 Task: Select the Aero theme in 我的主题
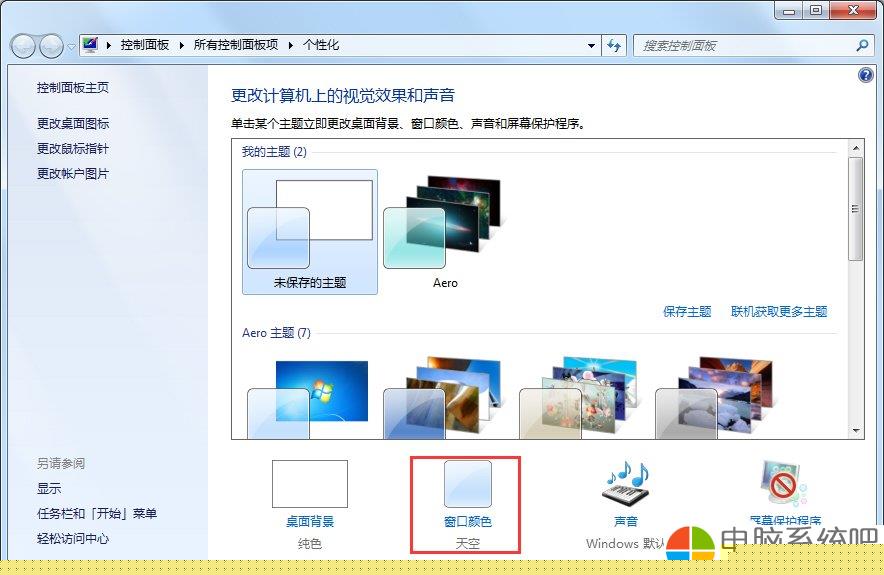pyautogui.click(x=444, y=232)
